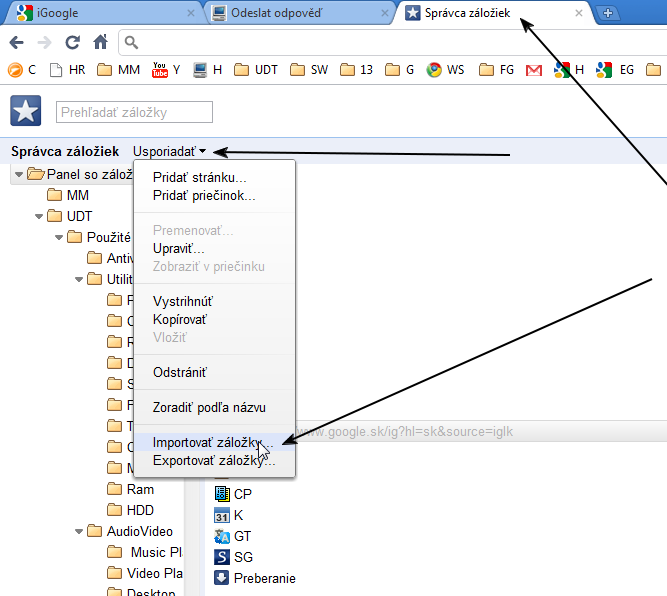667x596 pixels.
Task: Open the calendar K bookmark
Action: tap(228, 515)
